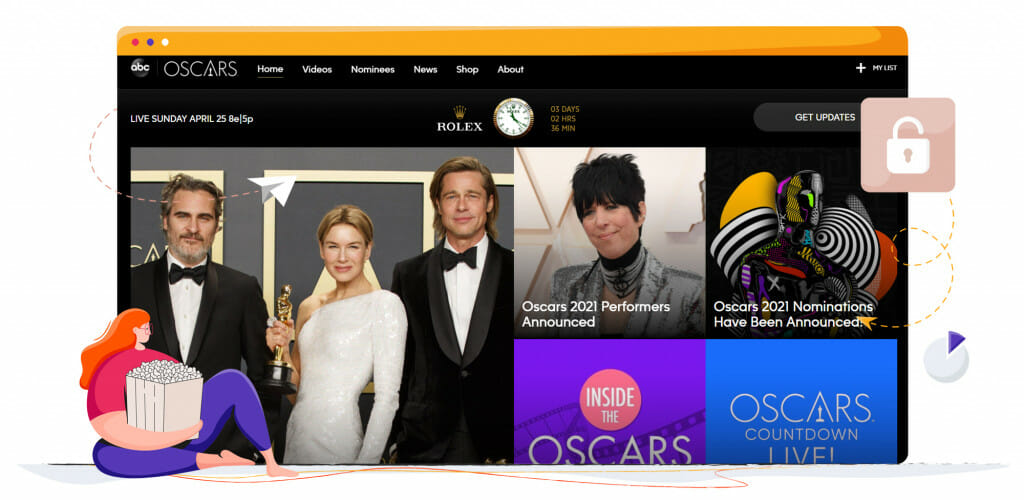Click the OSCARS logo in header
This screenshot has width=1024, height=500.
200,69
